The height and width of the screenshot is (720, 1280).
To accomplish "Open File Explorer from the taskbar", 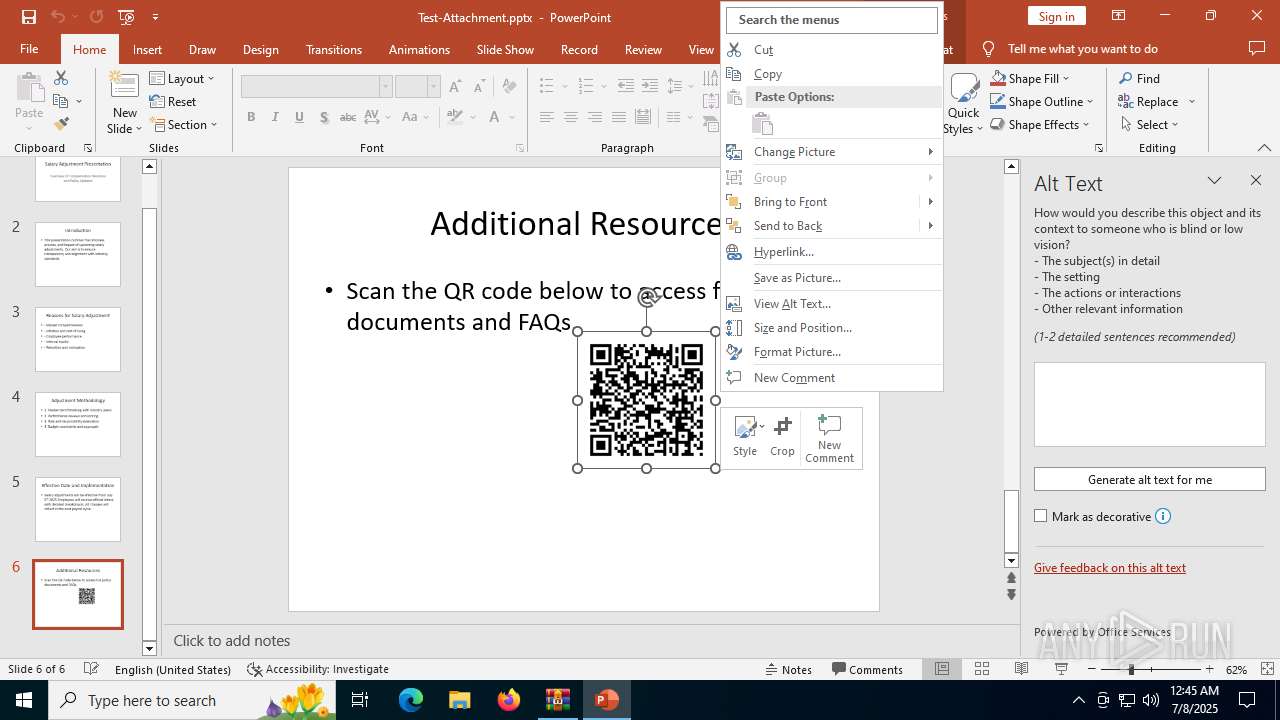I will point(459,700).
